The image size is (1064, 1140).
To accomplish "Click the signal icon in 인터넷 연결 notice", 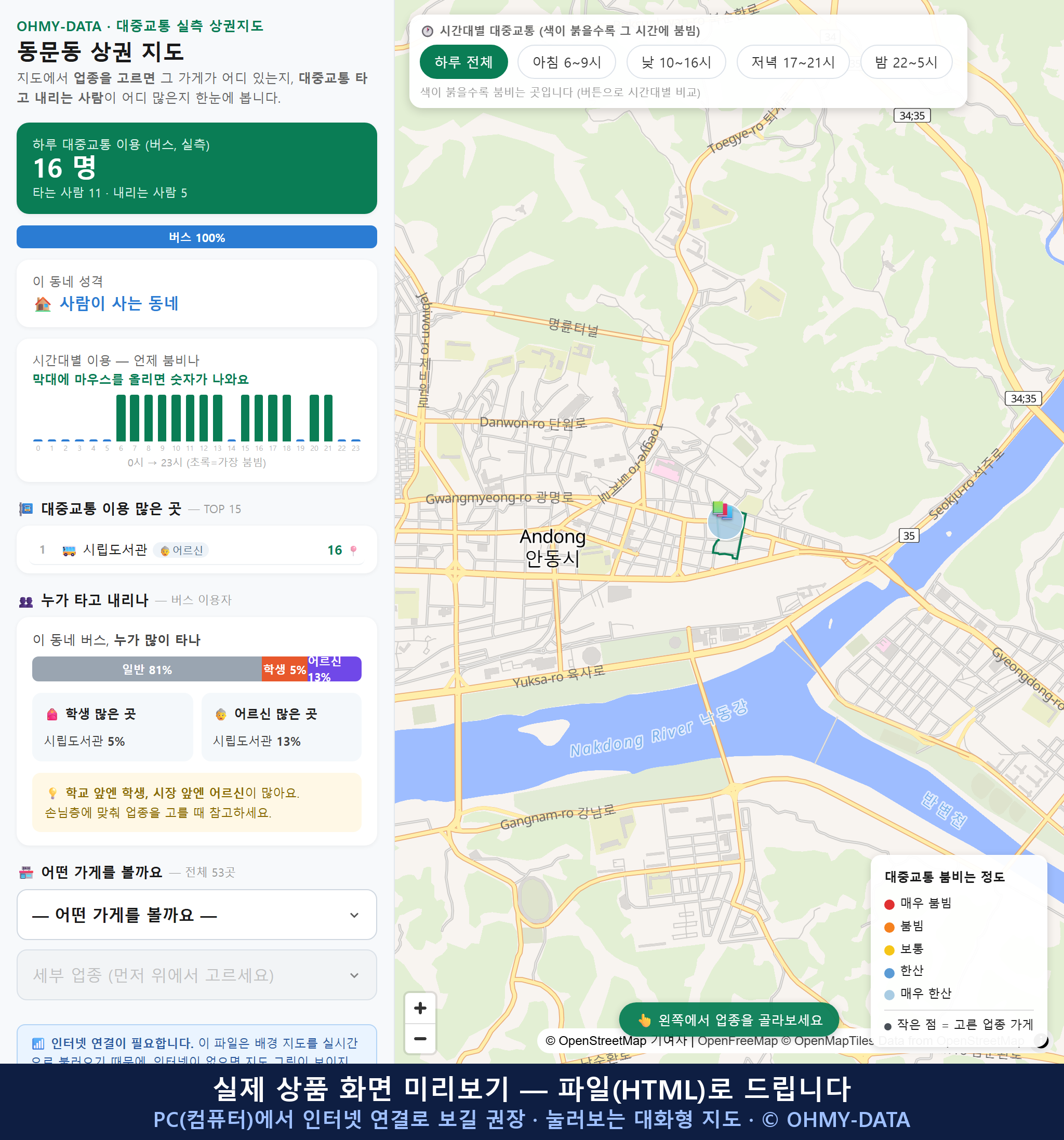I will tap(38, 1044).
